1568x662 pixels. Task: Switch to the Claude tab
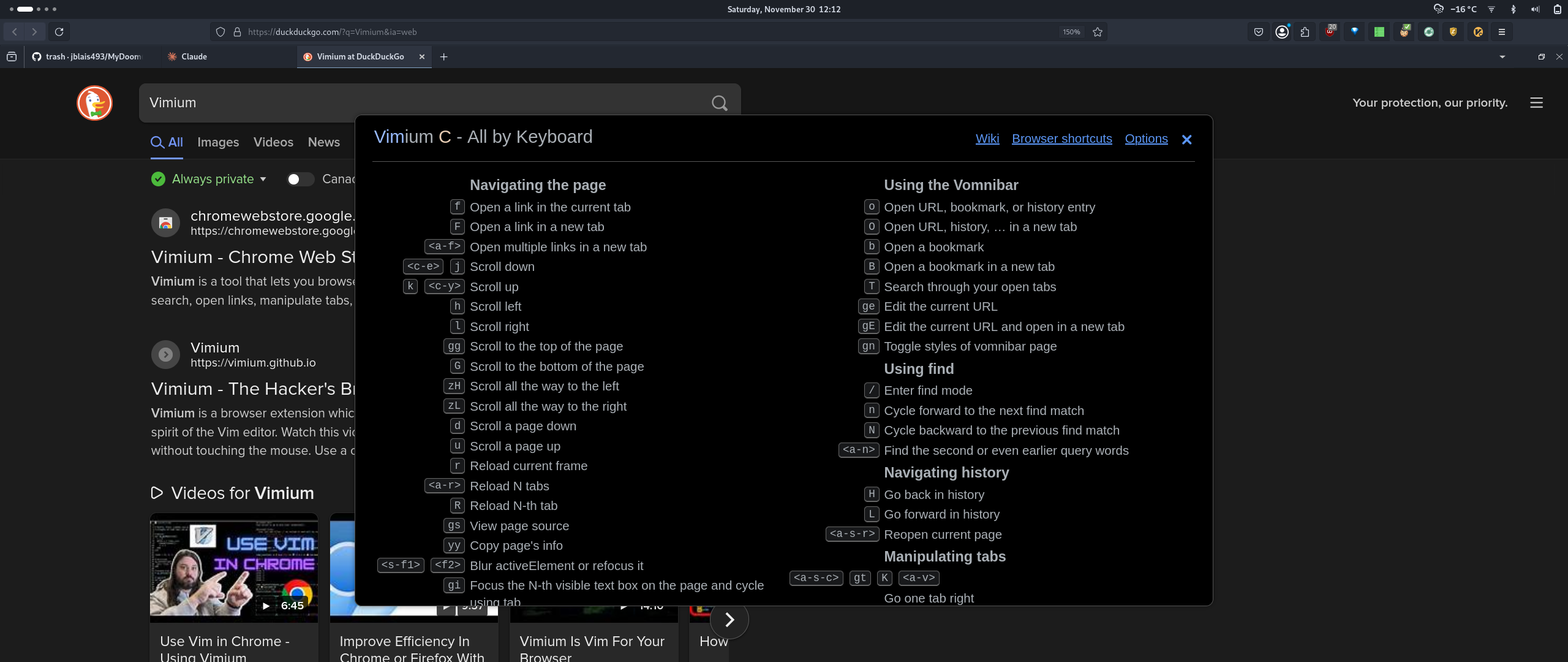pyautogui.click(x=228, y=56)
